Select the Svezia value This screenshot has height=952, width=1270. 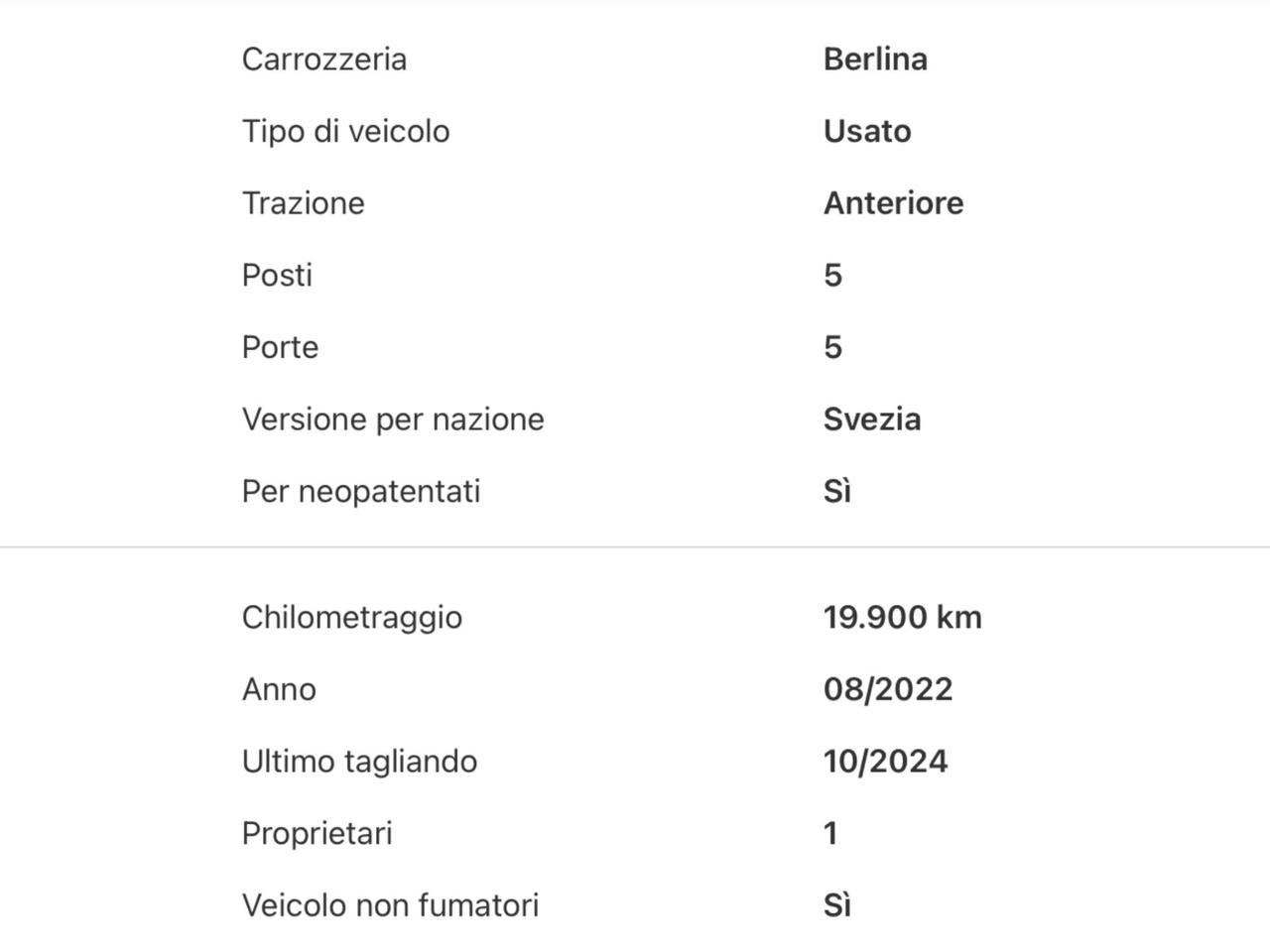pos(872,418)
